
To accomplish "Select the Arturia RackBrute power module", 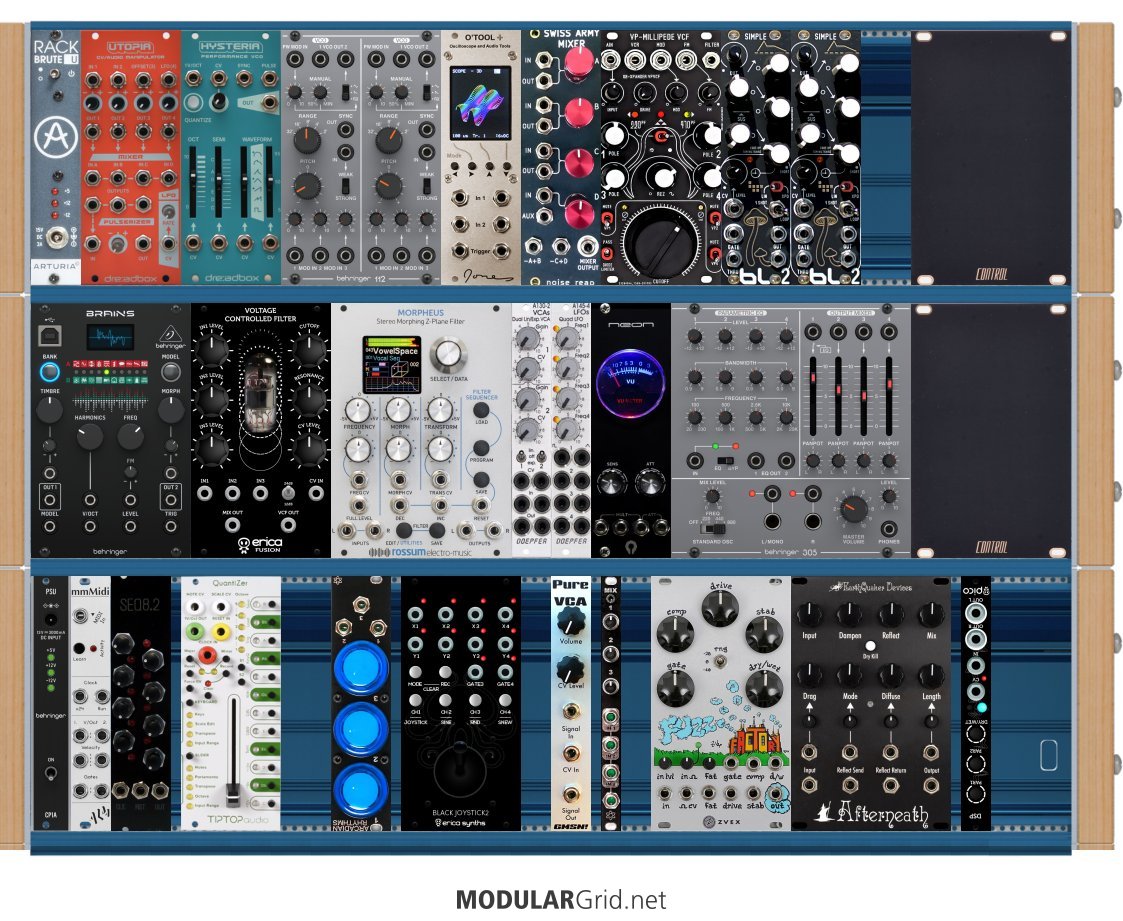I will [56, 157].
